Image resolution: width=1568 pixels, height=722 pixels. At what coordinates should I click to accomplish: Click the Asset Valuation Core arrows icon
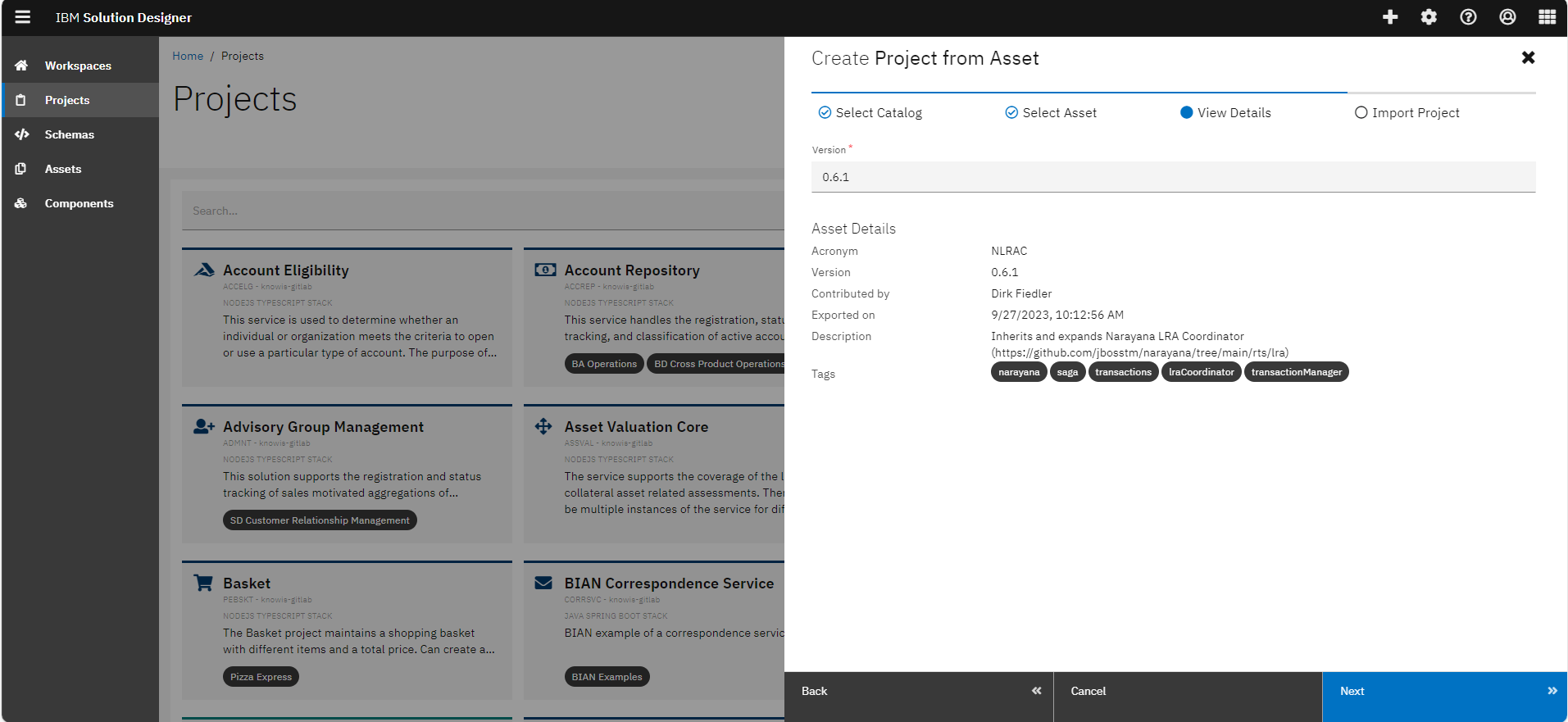point(543,426)
